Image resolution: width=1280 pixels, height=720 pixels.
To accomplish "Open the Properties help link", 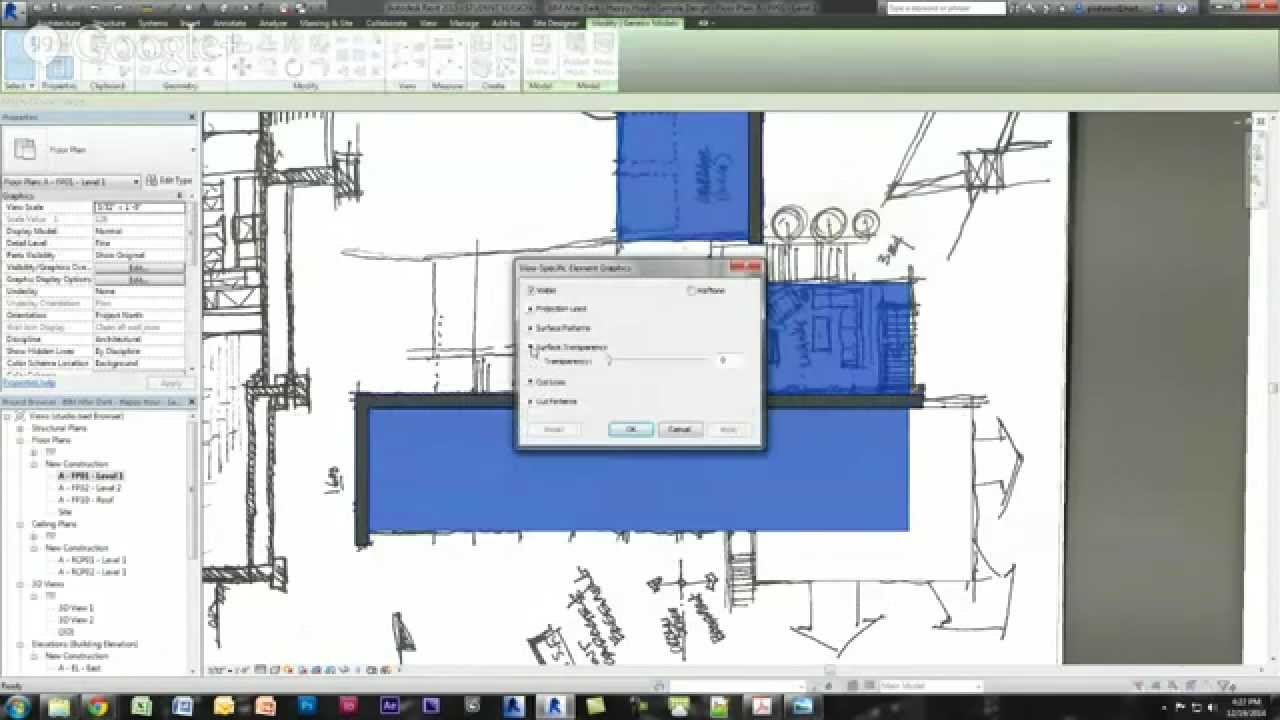I will point(29,383).
